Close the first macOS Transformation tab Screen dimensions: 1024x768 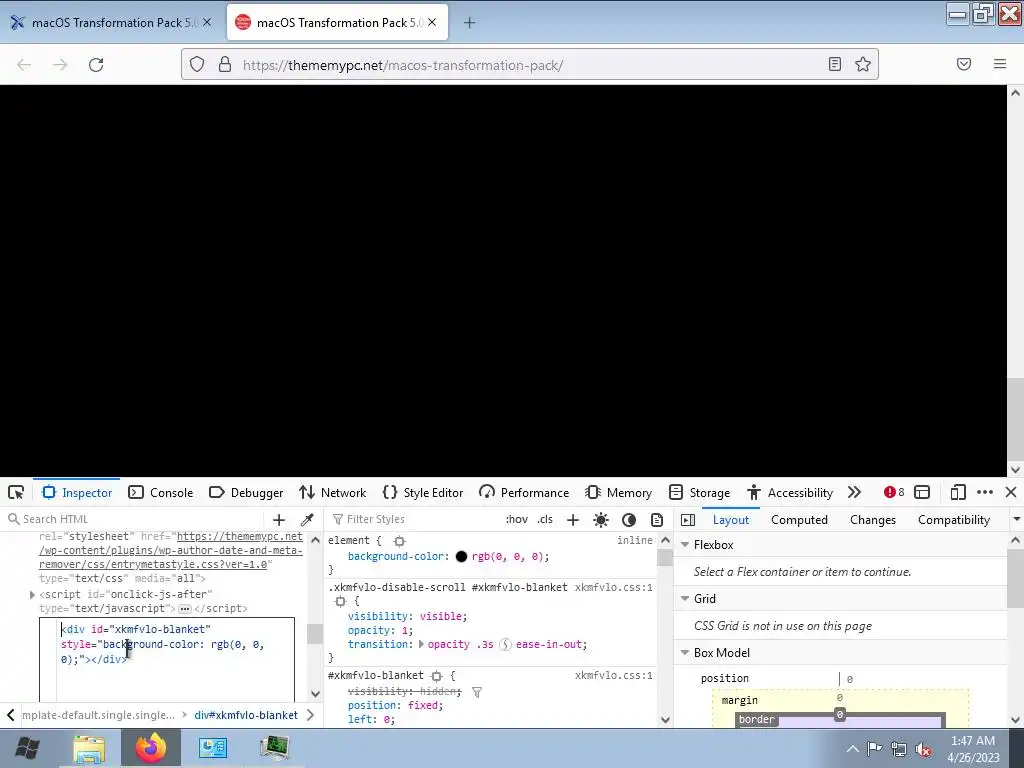(207, 22)
